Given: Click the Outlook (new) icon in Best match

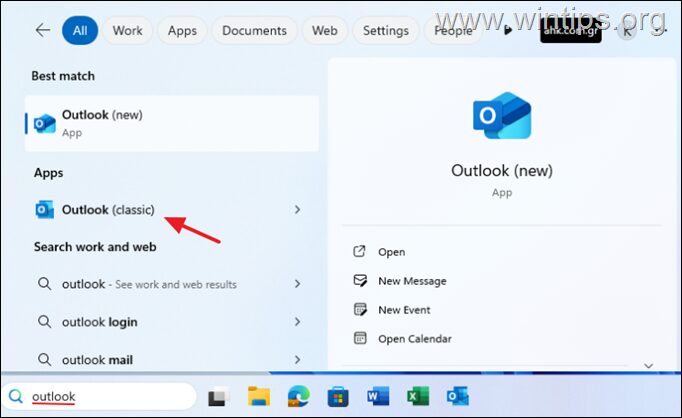Looking at the screenshot, I should 45,124.
